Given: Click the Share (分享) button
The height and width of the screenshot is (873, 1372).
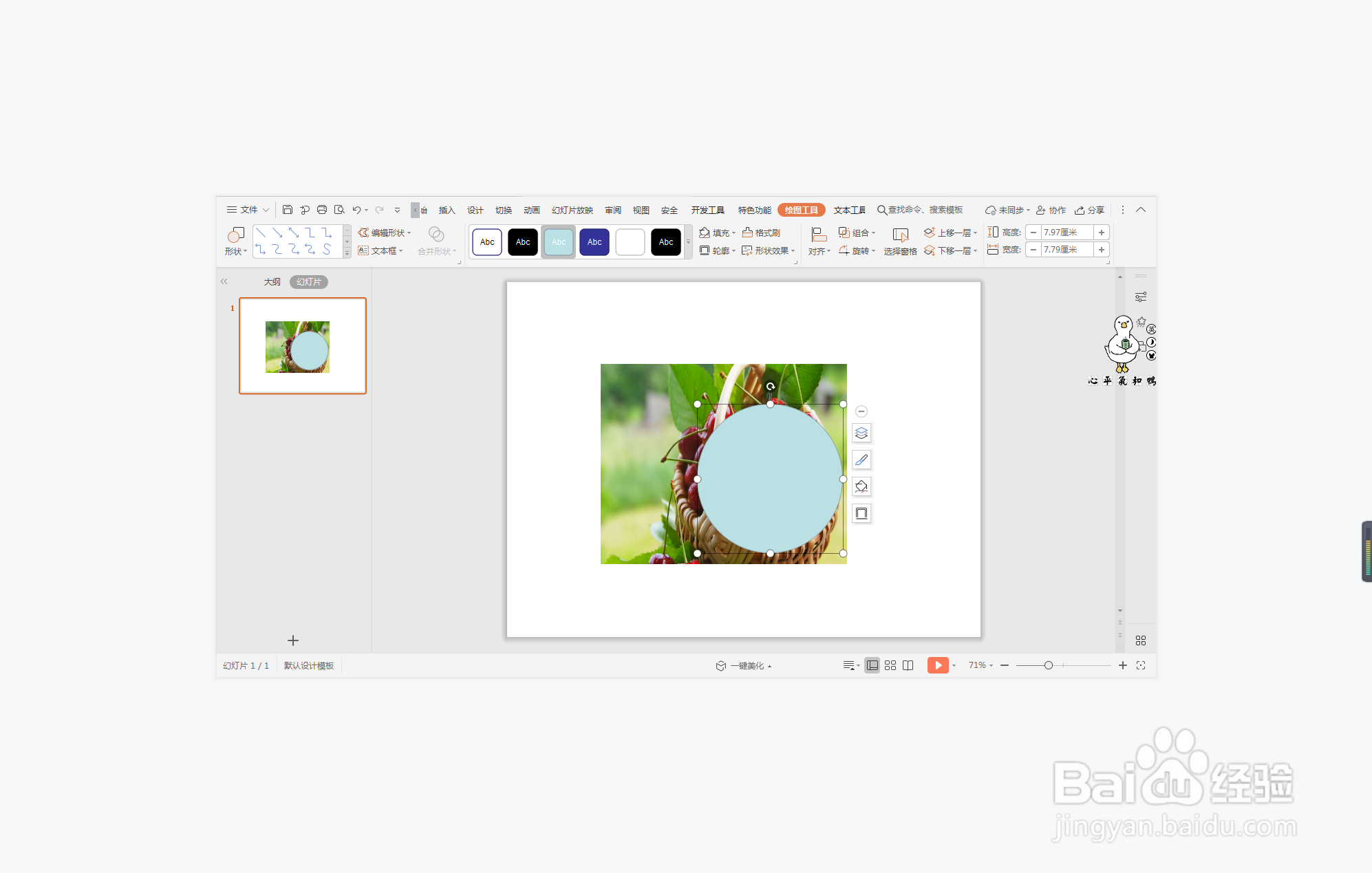Looking at the screenshot, I should [1089, 210].
